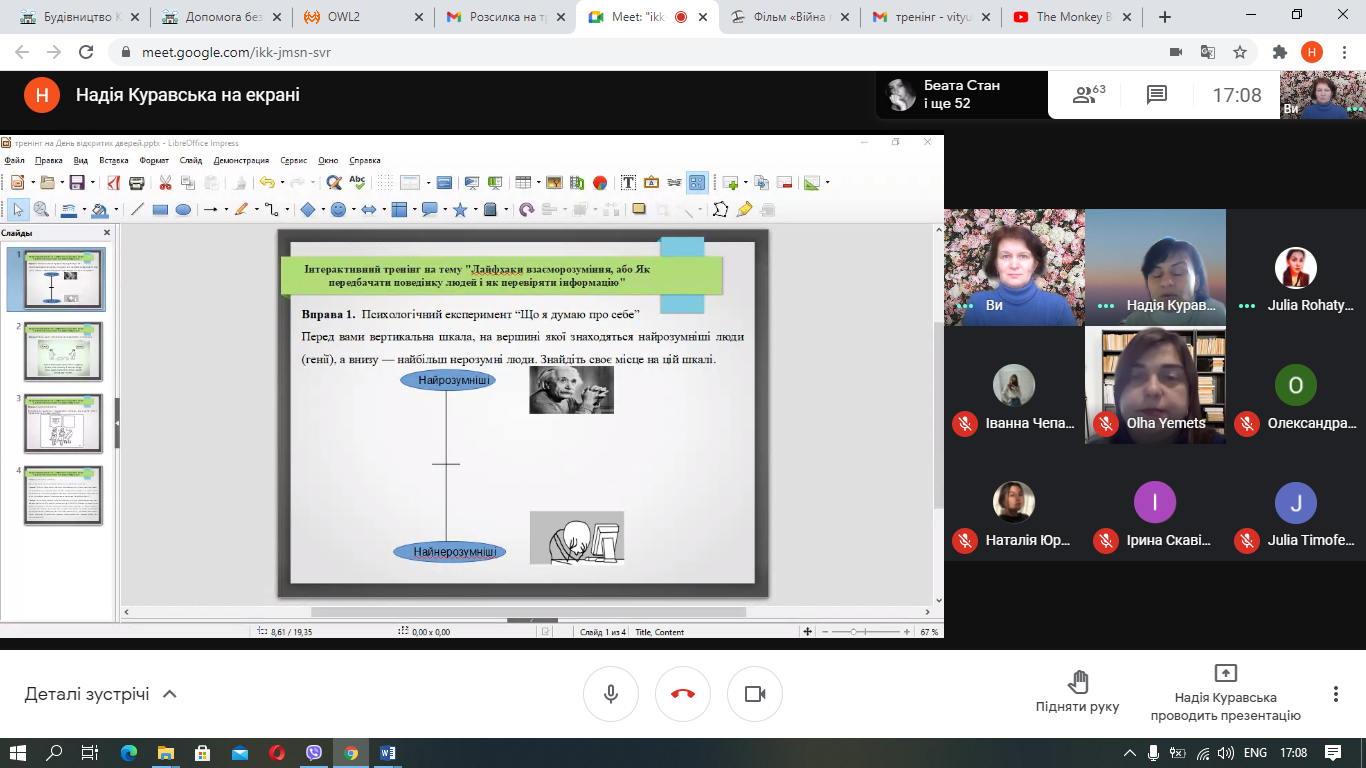Click Надія Куравська presenting button
The height and width of the screenshot is (768, 1366).
click(1225, 693)
